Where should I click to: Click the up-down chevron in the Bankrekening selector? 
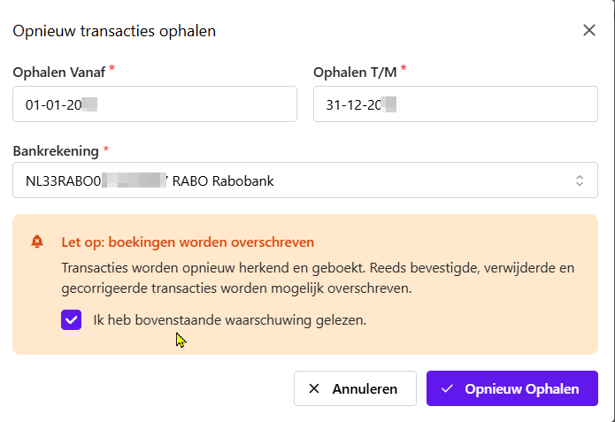click(x=579, y=180)
